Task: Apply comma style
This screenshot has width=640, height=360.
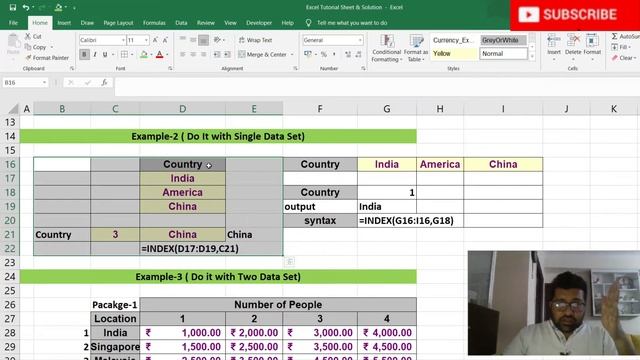Action: click(x=334, y=54)
